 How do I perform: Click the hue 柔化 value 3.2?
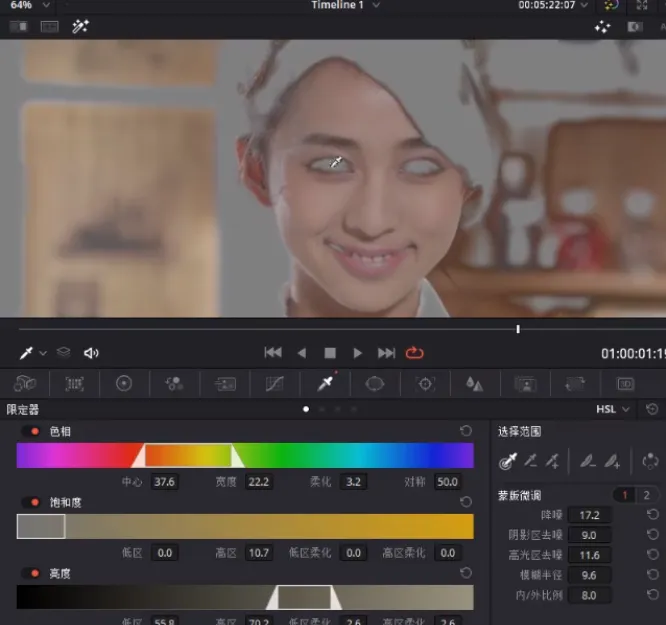coord(353,482)
